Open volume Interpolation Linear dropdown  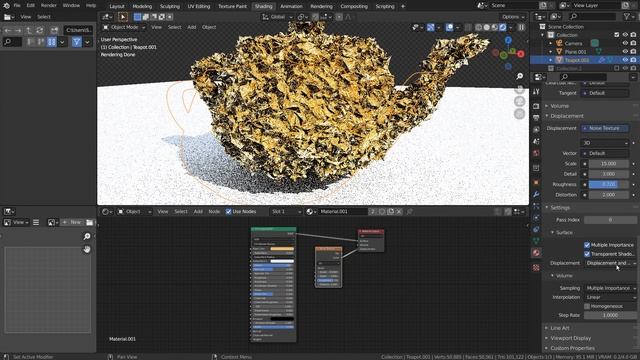coord(611,297)
